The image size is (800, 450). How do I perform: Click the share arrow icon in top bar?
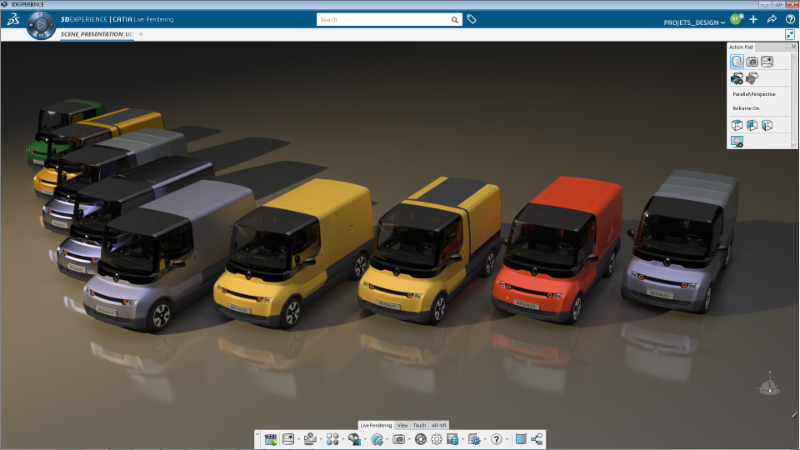pos(771,20)
